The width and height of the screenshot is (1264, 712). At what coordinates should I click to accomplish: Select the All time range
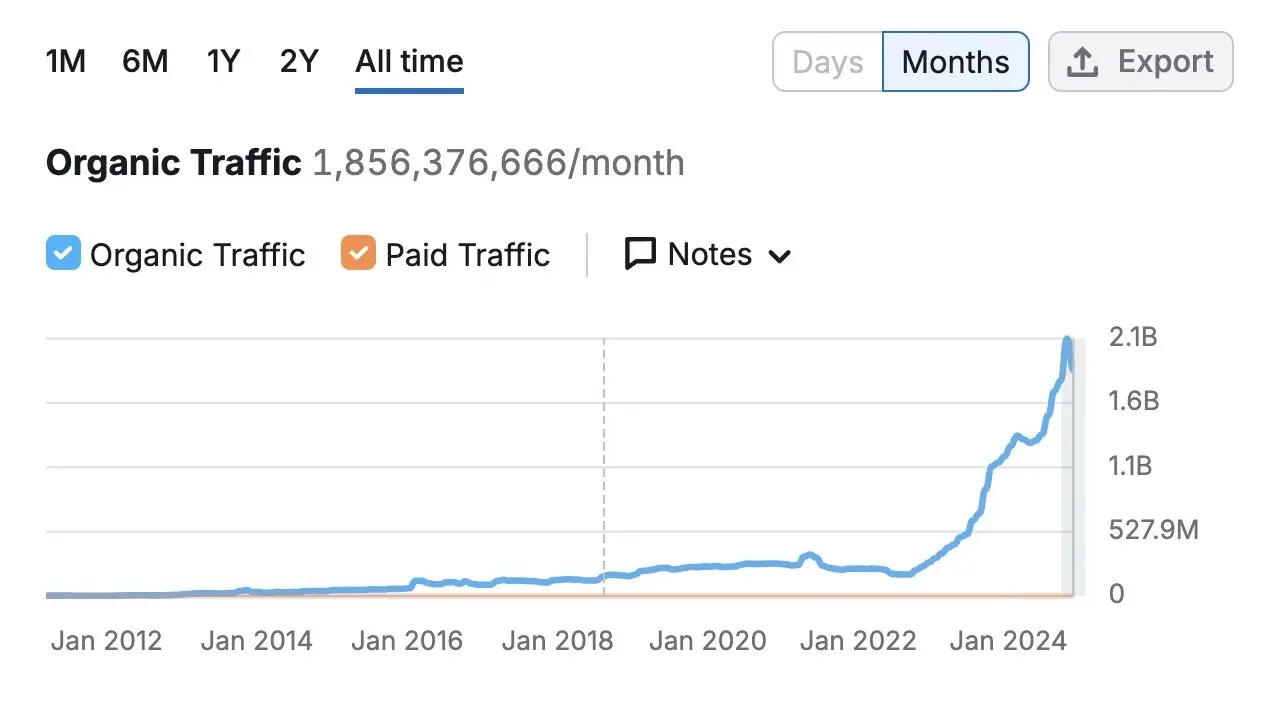[x=408, y=61]
